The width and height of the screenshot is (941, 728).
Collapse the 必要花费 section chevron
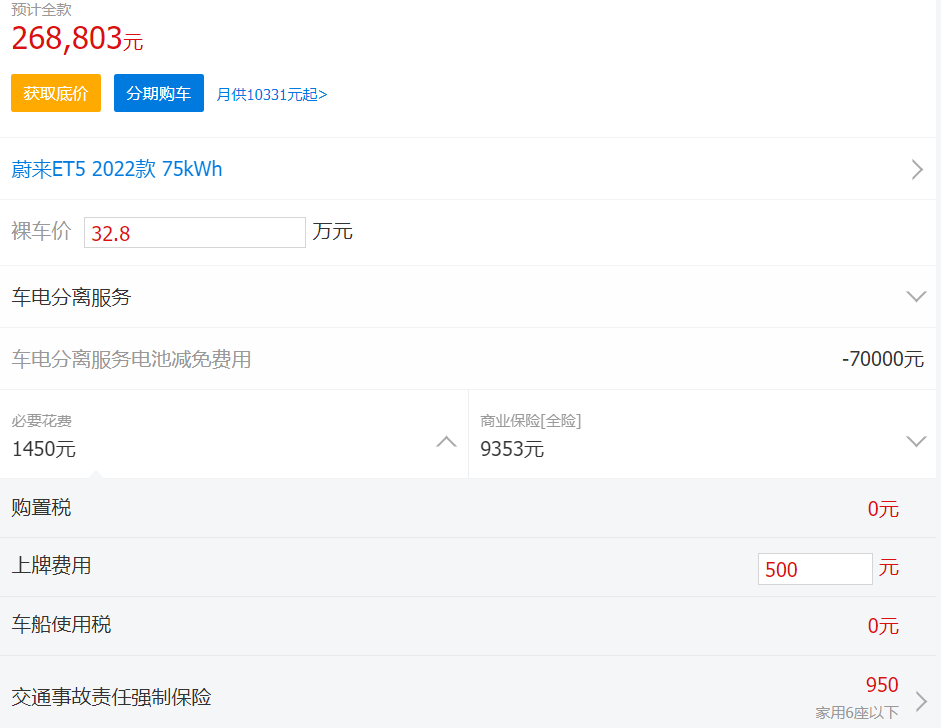(x=446, y=442)
